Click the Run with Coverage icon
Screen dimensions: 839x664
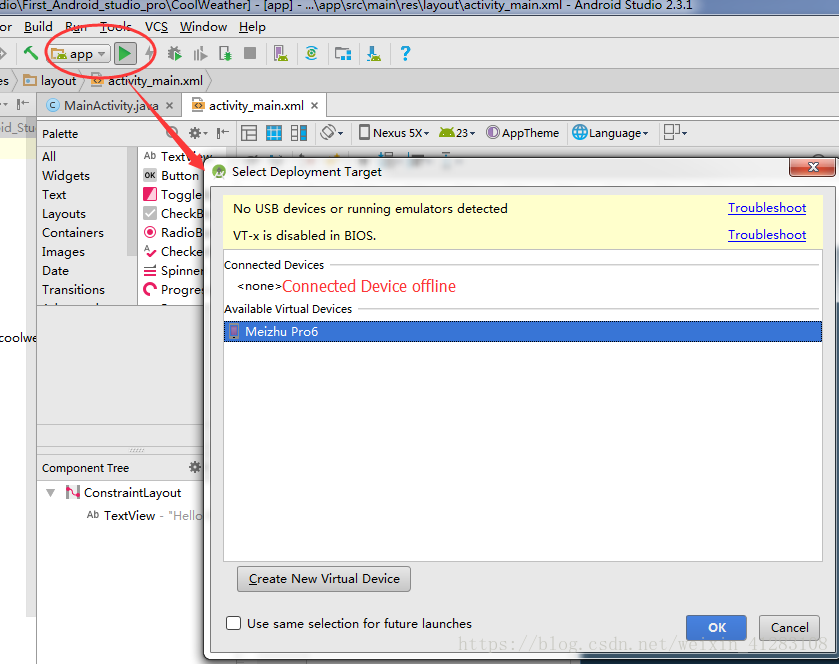[200, 54]
